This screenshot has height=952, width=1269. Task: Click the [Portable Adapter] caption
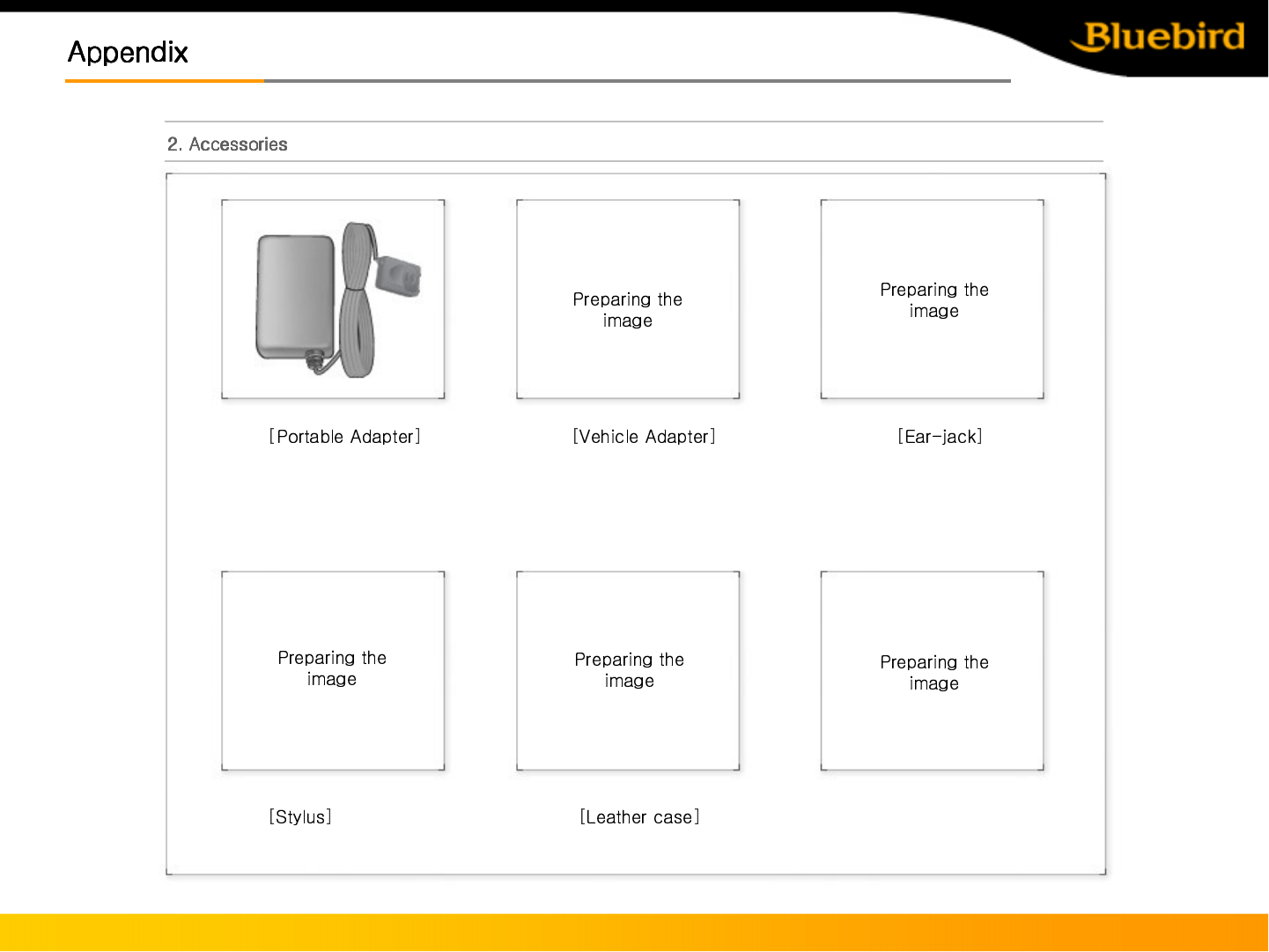345,437
